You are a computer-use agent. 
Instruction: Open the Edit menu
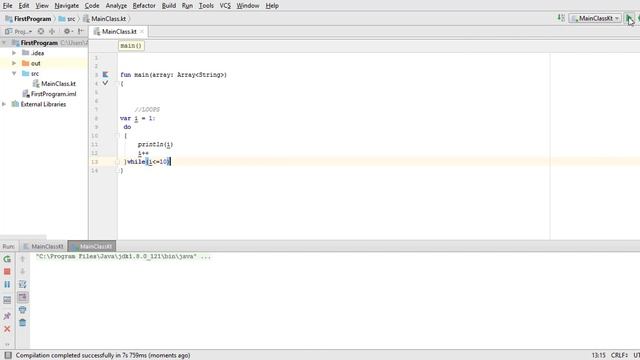pyautogui.click(x=24, y=6)
